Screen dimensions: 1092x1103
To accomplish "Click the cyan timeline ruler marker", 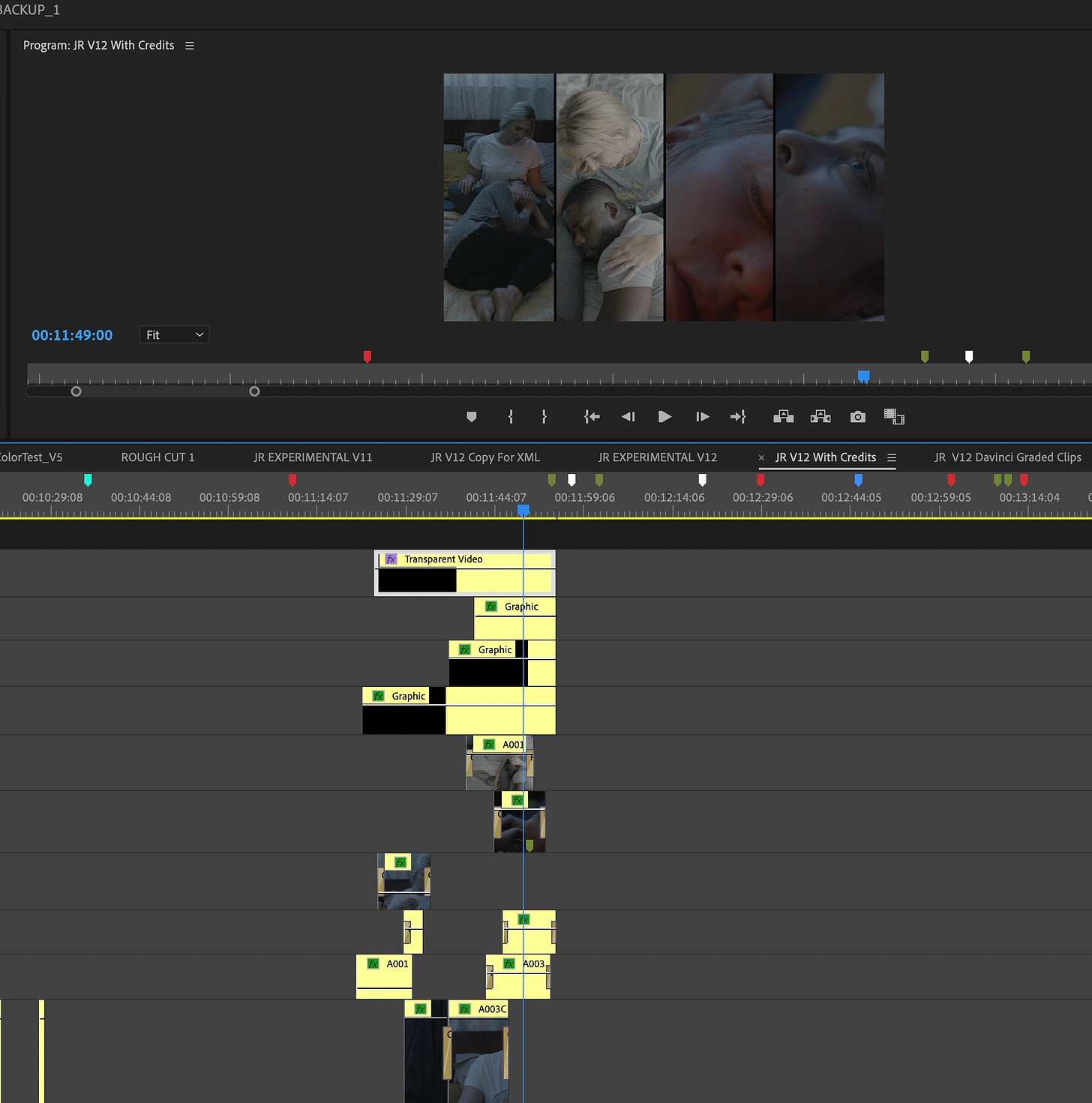I will pos(88,480).
